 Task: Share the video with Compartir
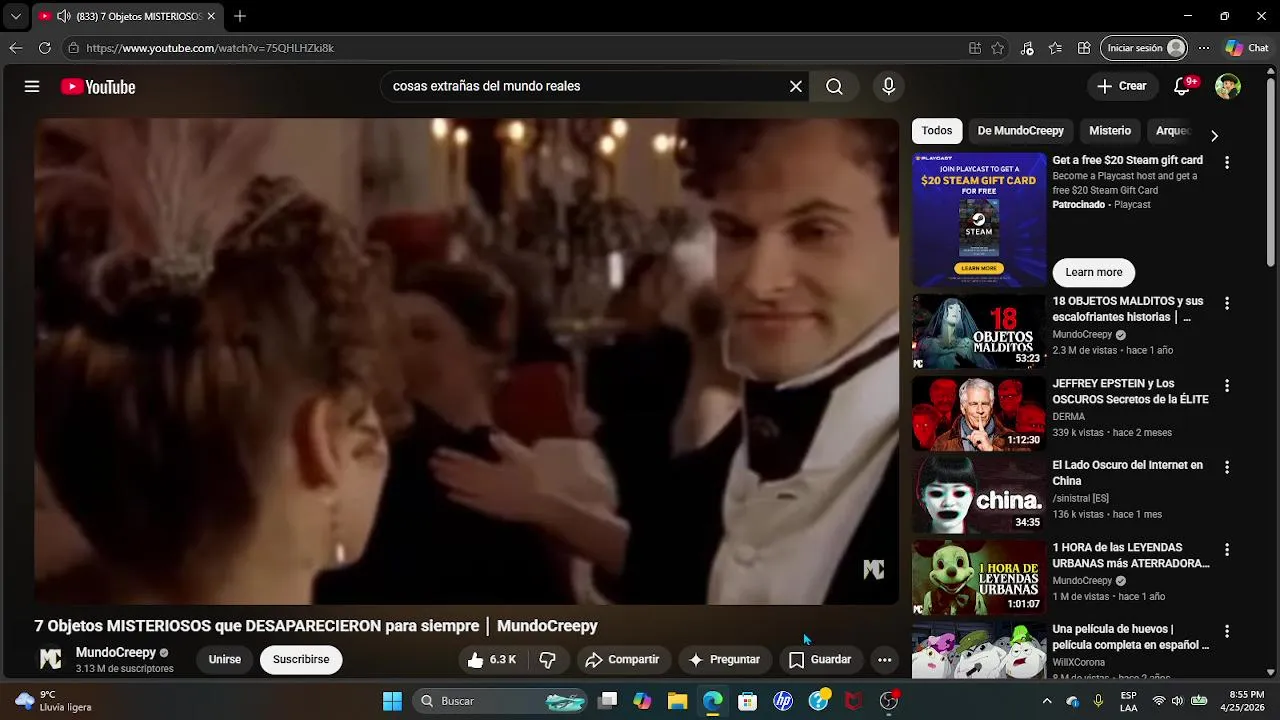pyautogui.click(x=622, y=660)
